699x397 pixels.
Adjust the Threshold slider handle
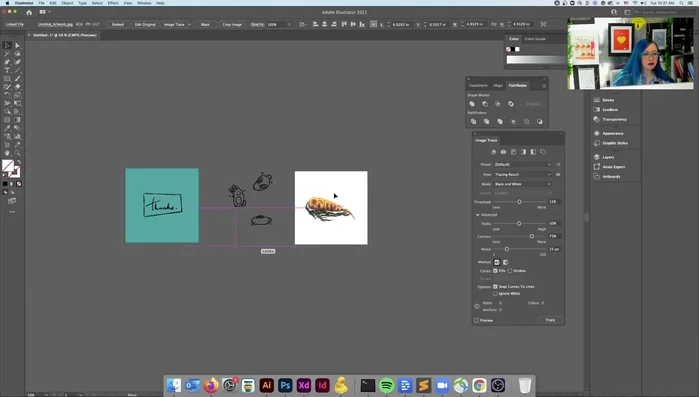click(x=519, y=202)
